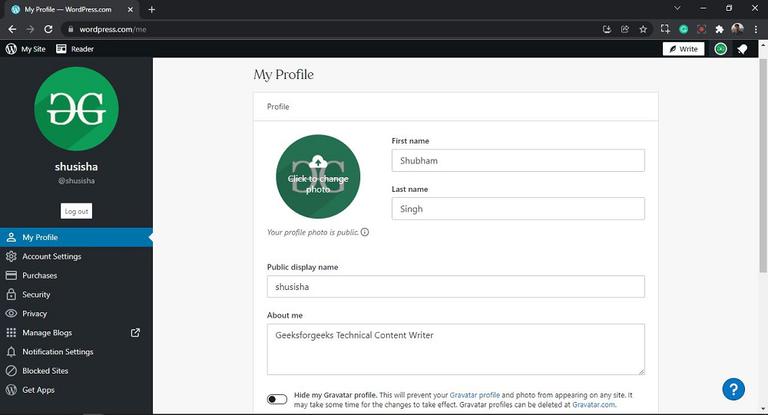
Task: Open Chrome profile avatar
Action: (738, 29)
